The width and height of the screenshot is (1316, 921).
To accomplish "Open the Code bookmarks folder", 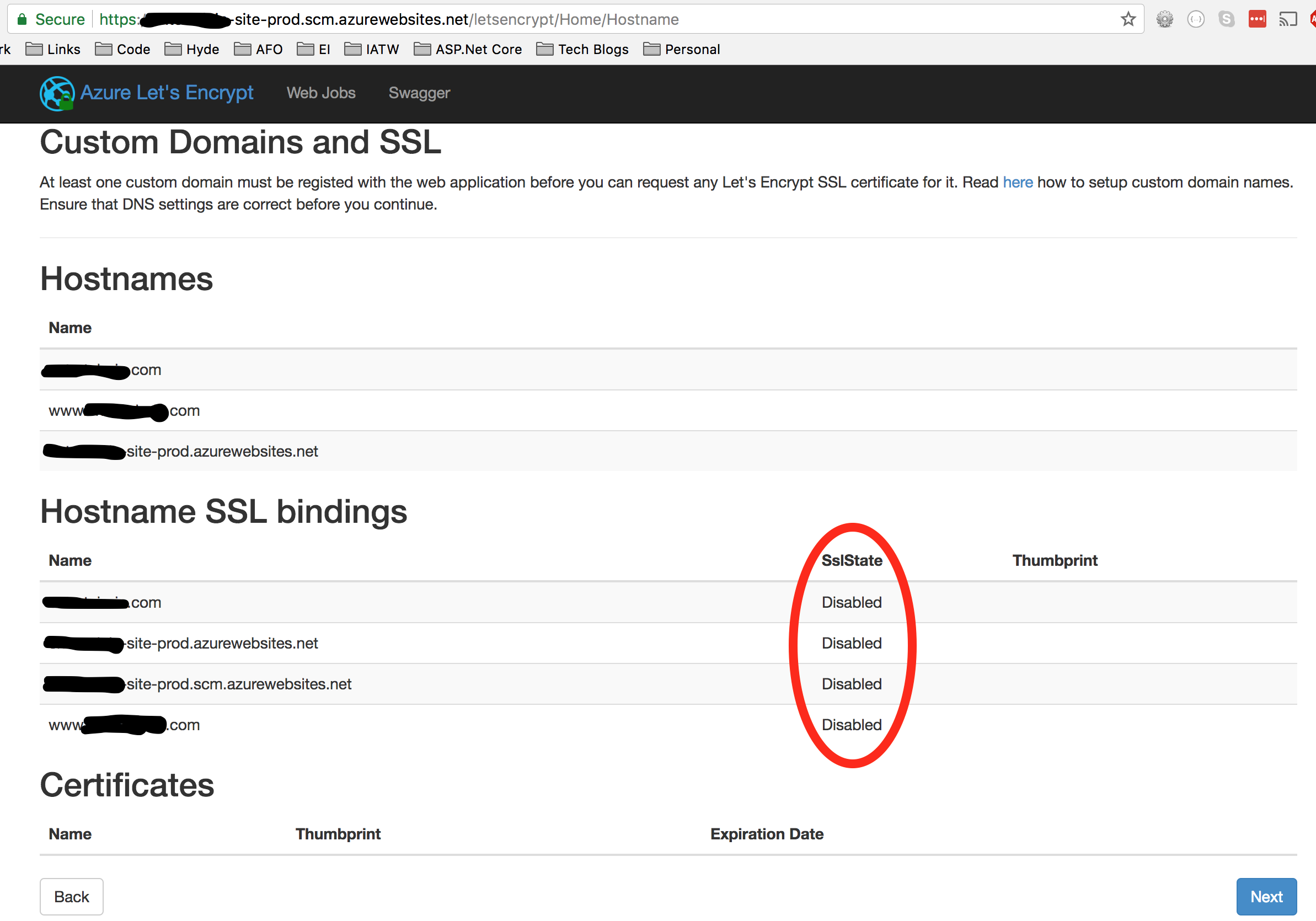I will [x=132, y=49].
